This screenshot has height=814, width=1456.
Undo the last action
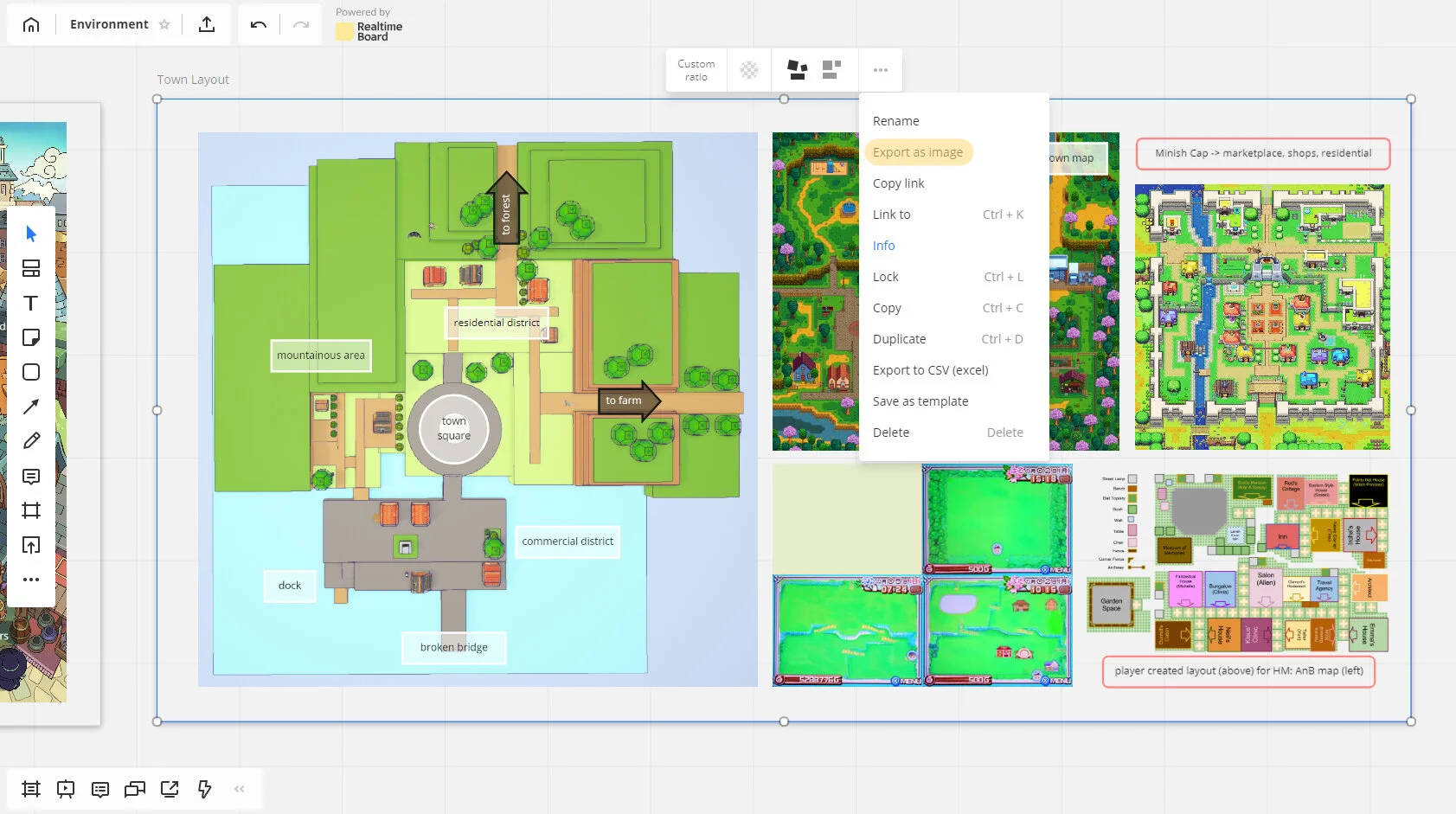(258, 24)
